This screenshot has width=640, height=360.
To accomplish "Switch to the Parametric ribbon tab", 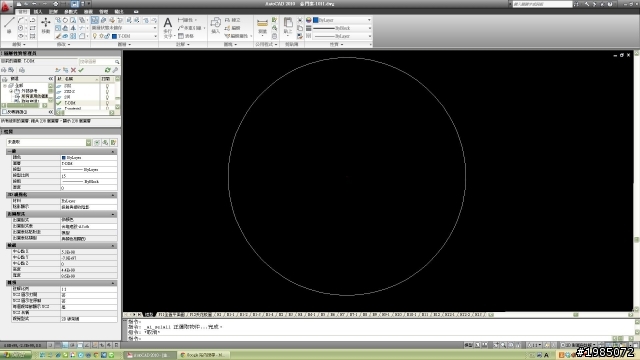I will tap(71, 12).
